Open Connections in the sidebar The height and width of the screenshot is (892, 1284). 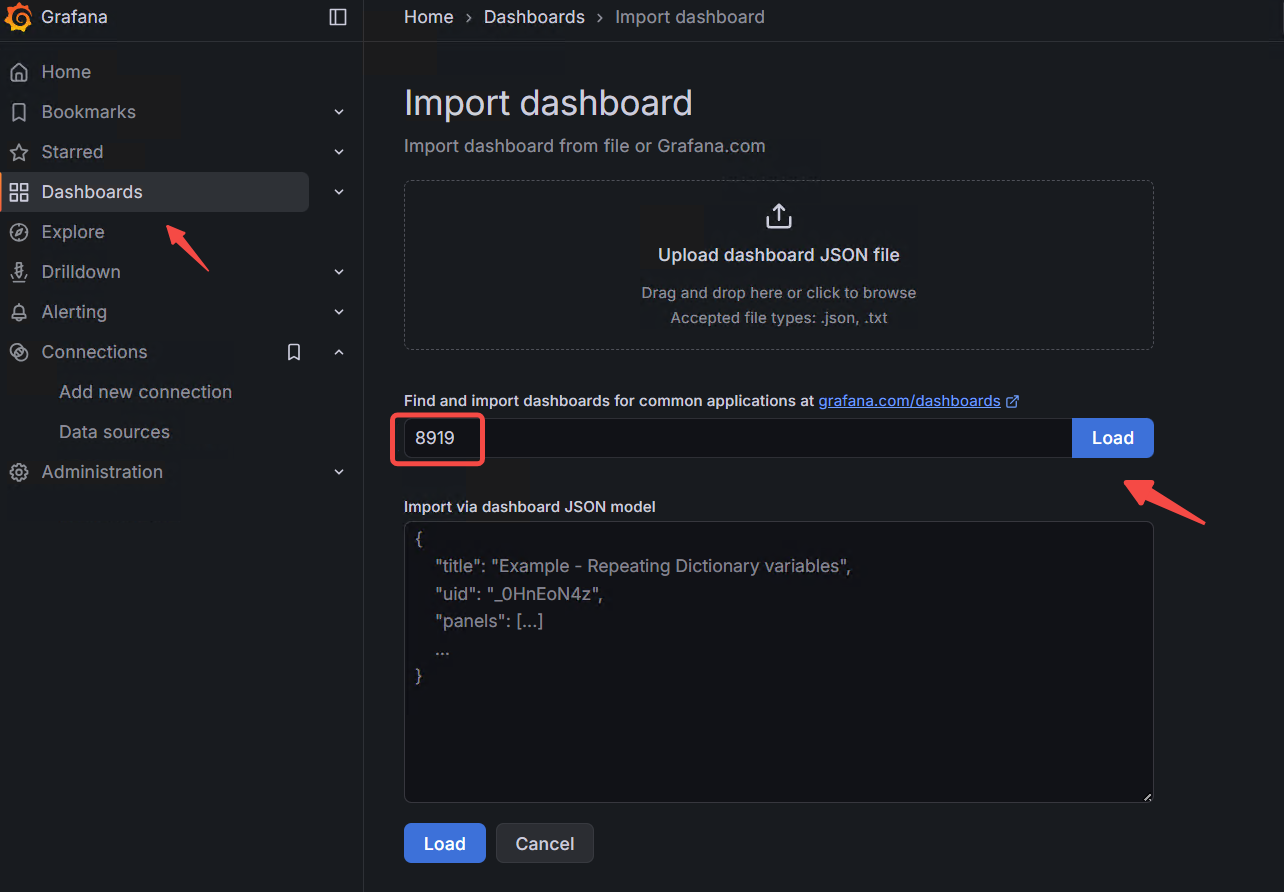(x=94, y=352)
